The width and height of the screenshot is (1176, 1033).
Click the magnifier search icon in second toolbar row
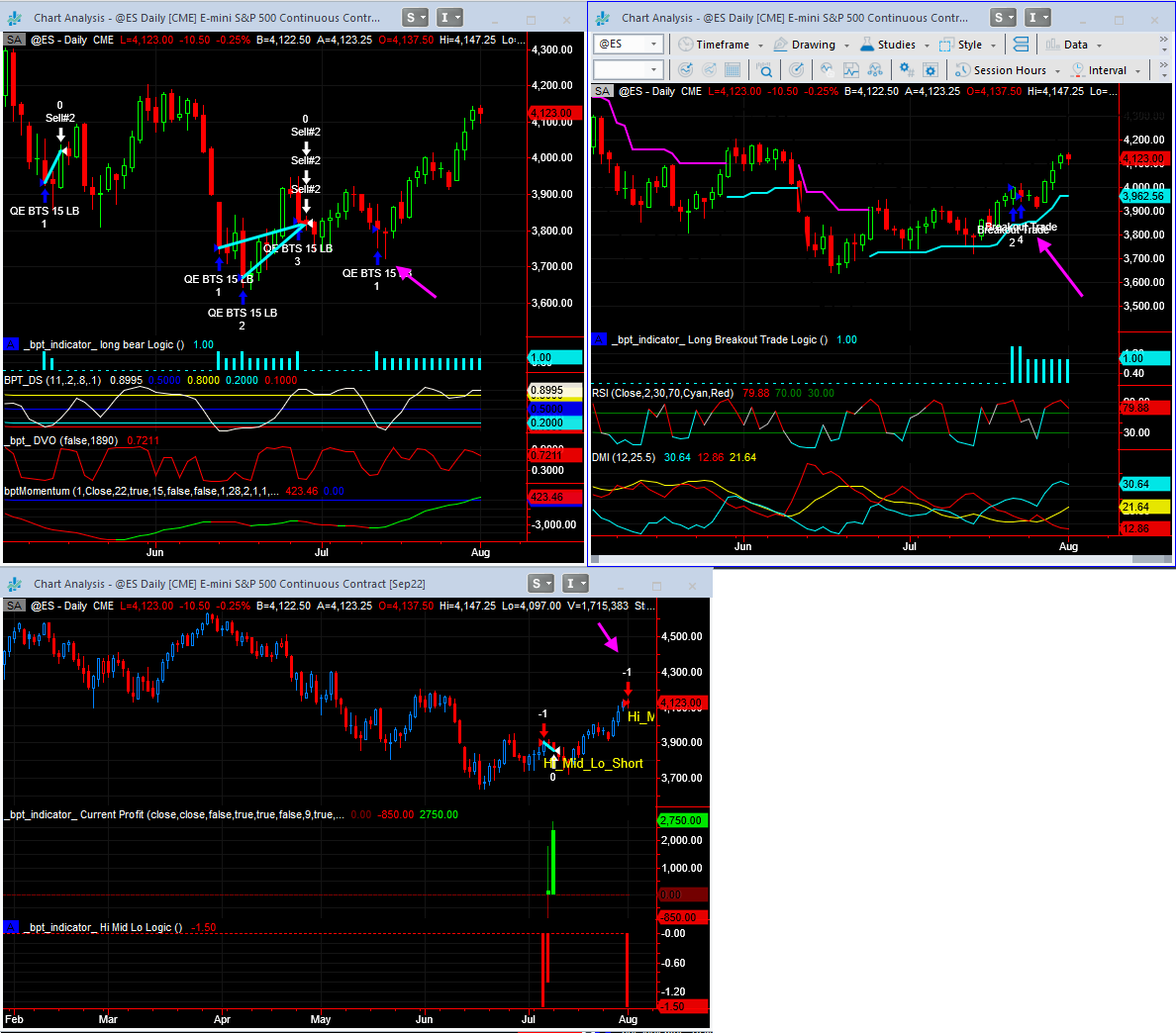pos(763,70)
